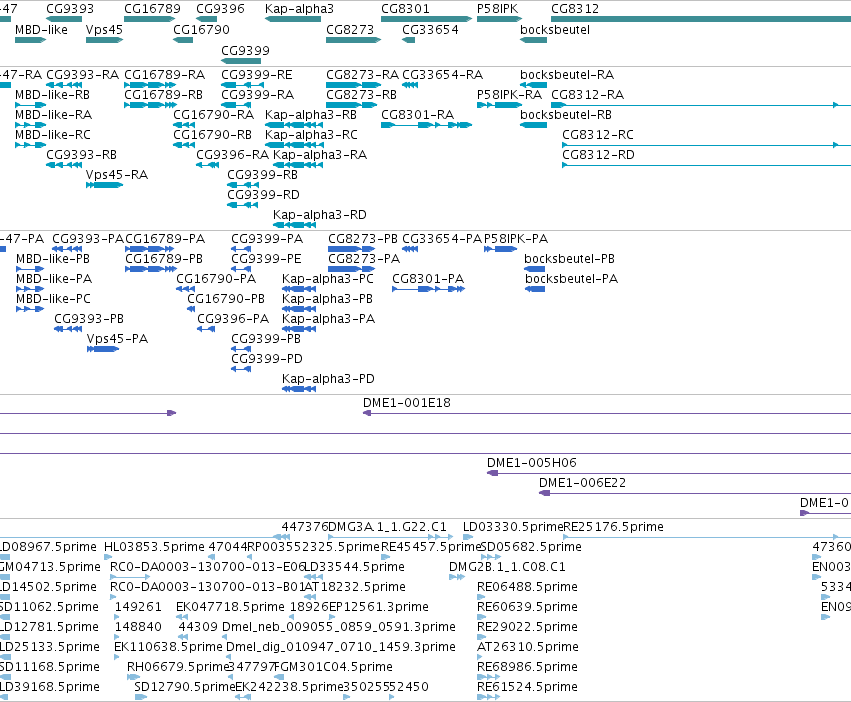851x702 pixels.
Task: Click the DME1-005H06 clone label
Action: (x=531, y=463)
